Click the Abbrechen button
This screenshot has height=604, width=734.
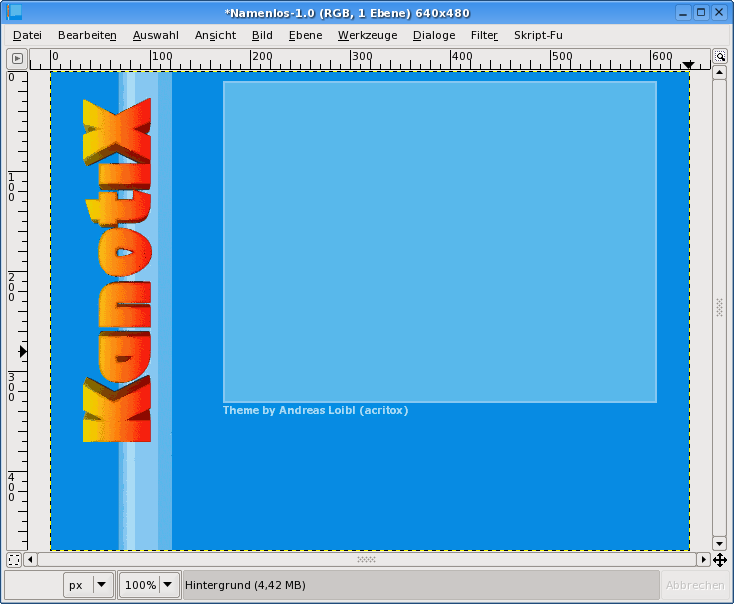pos(695,585)
